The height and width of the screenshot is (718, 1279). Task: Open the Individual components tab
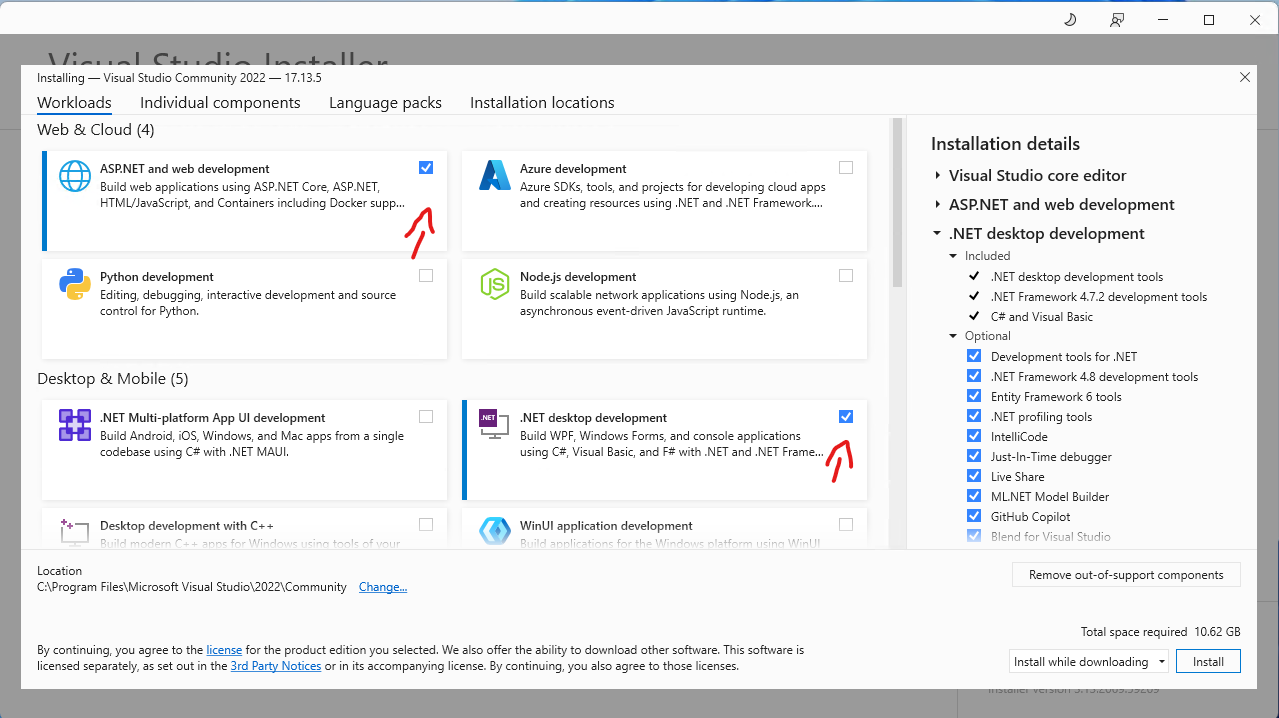220,103
